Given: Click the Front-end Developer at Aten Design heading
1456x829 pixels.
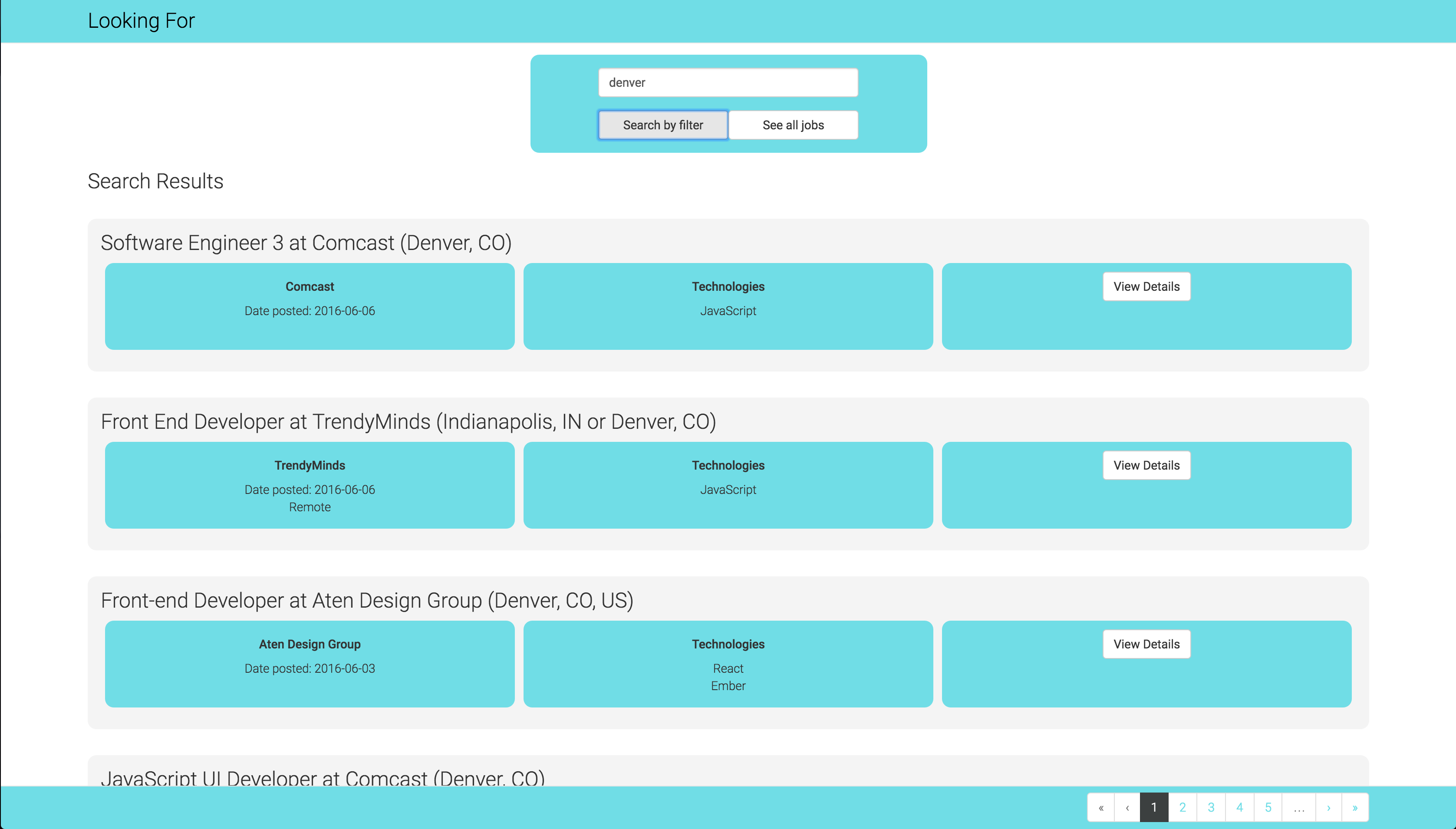Looking at the screenshot, I should pyautogui.click(x=367, y=601).
